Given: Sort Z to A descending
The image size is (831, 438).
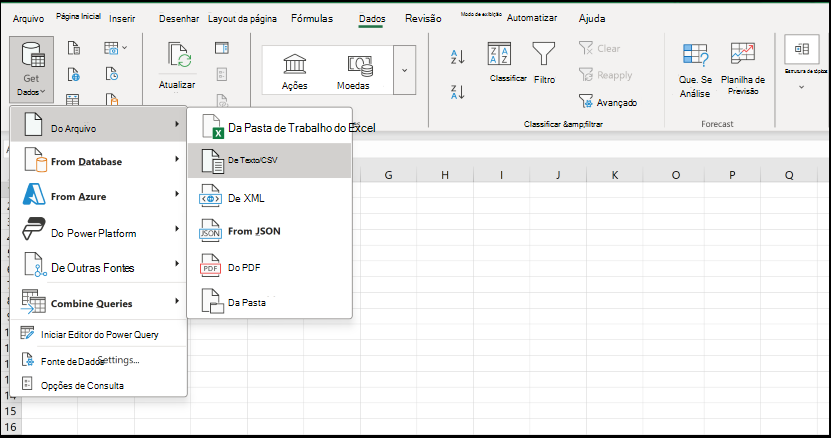Looking at the screenshot, I should point(457,92).
